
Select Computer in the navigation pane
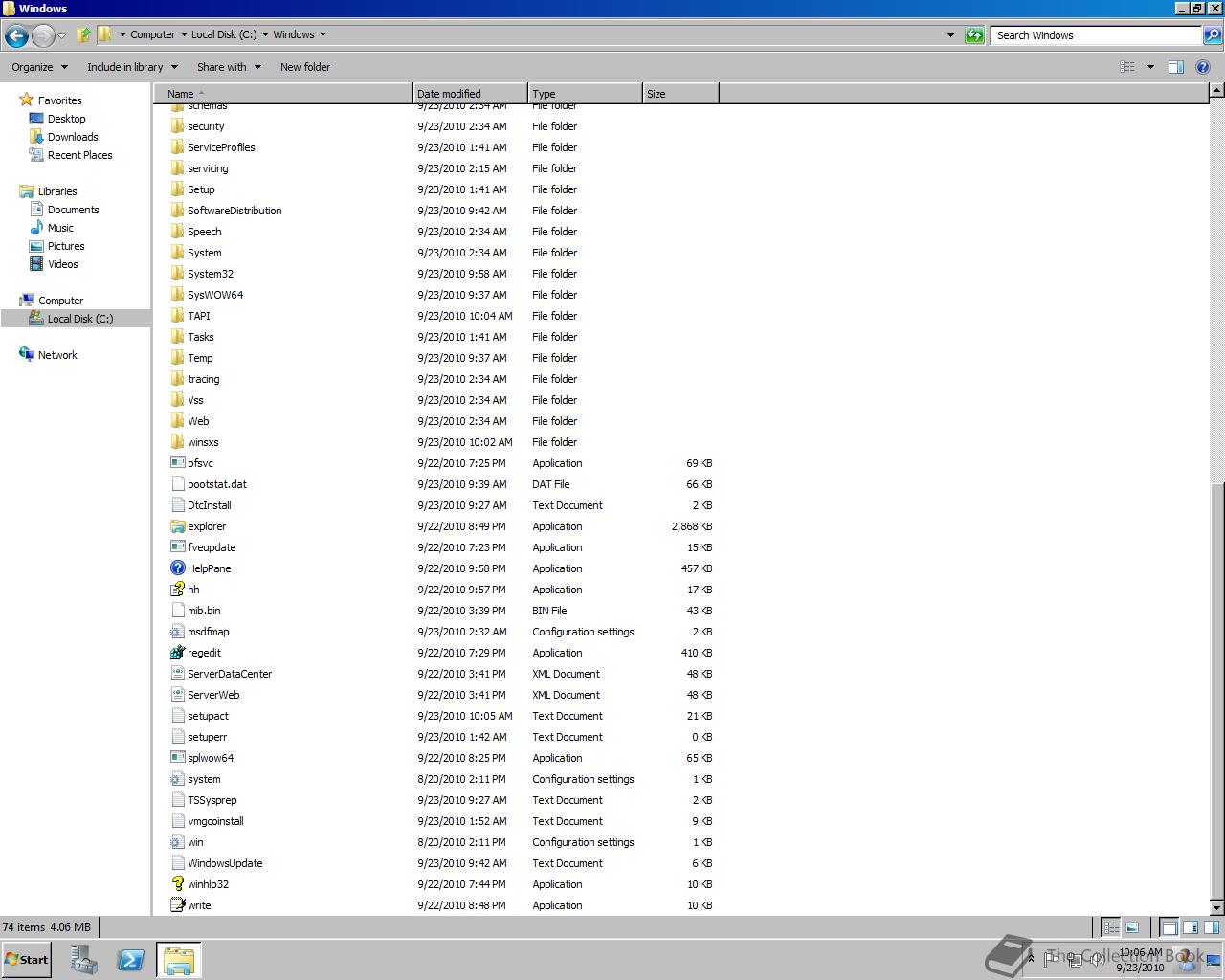pyautogui.click(x=60, y=301)
